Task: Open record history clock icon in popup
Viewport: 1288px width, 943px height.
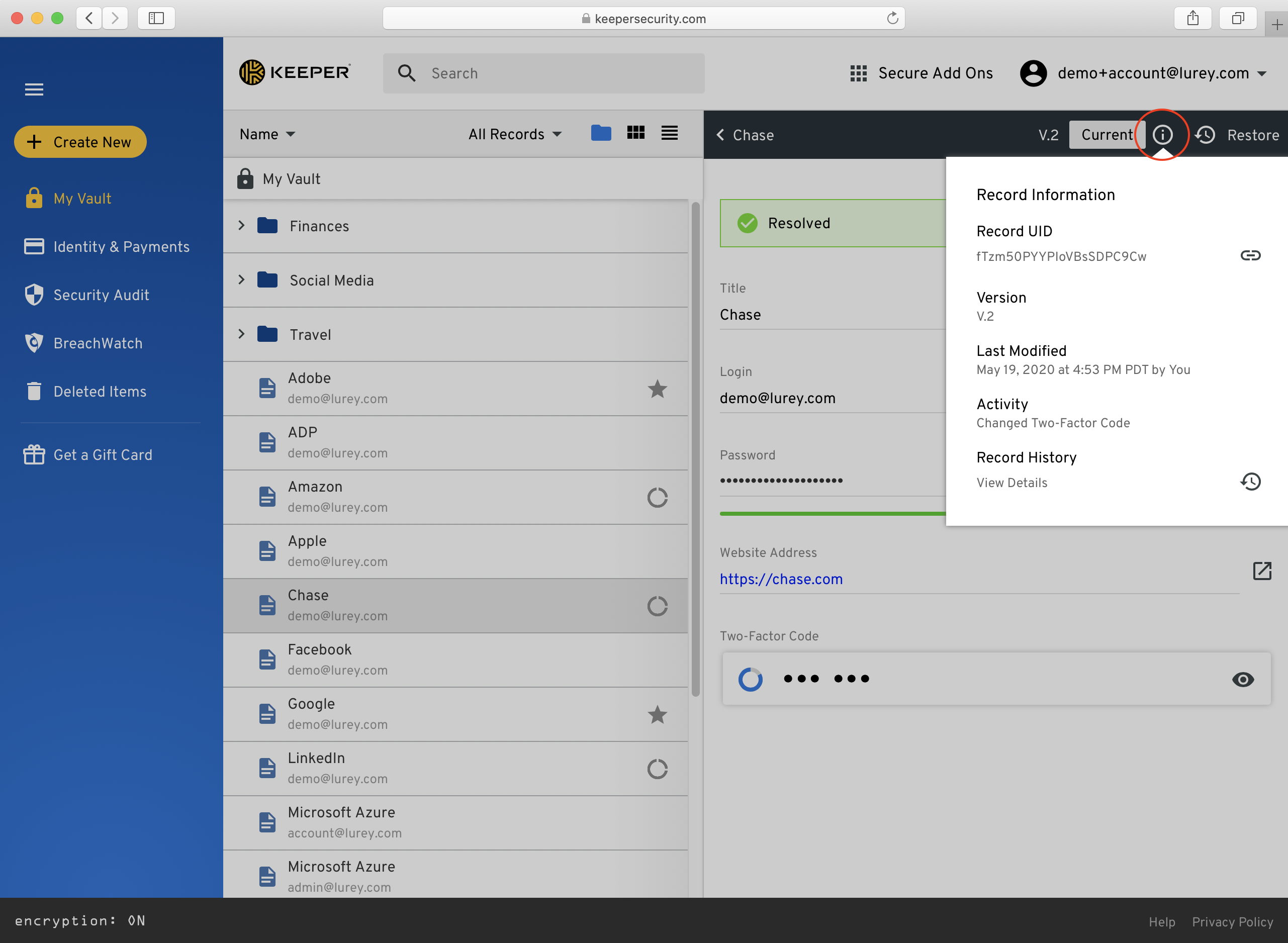Action: (1250, 482)
